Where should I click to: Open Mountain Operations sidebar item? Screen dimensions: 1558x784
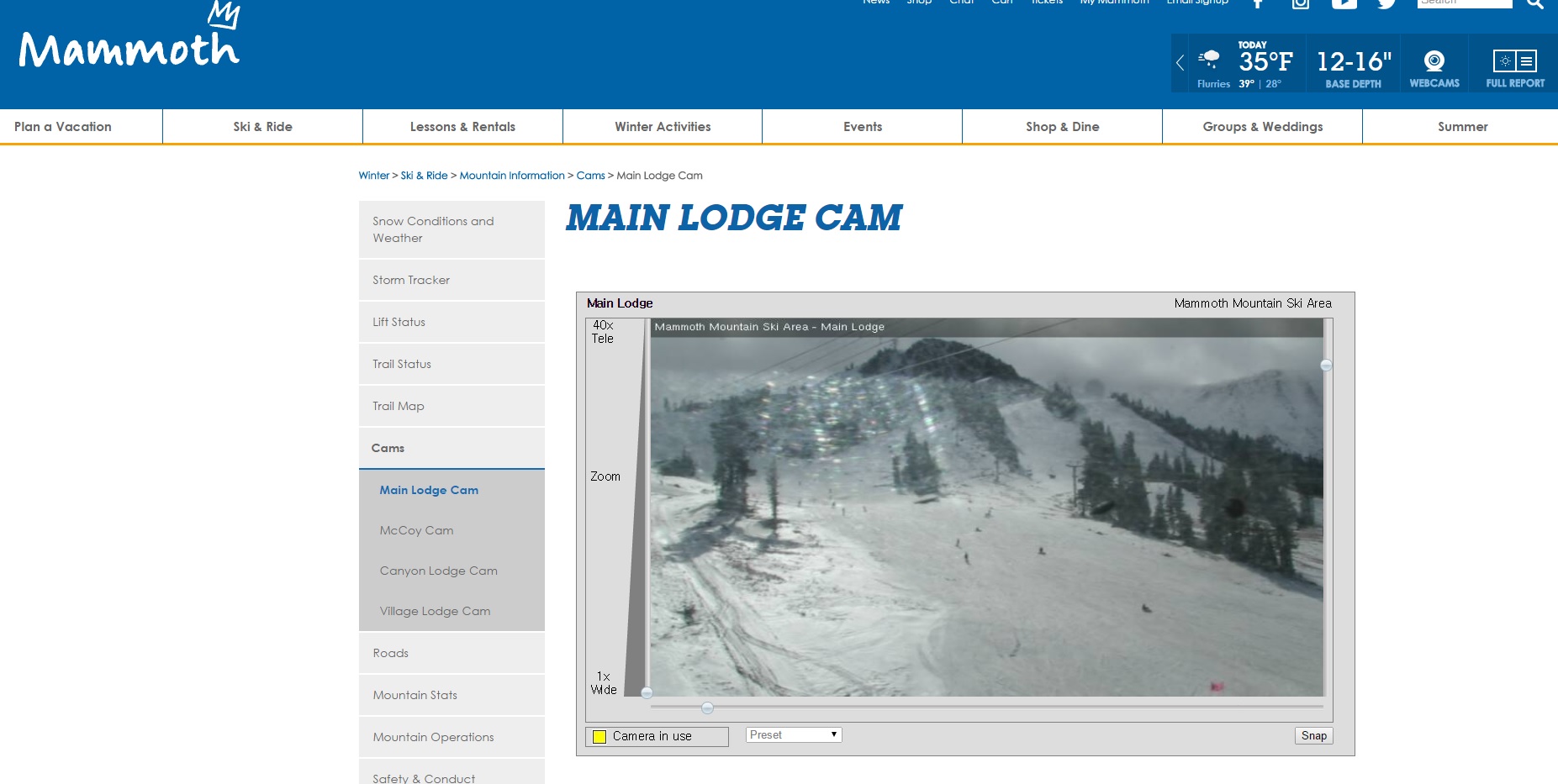[452, 737]
